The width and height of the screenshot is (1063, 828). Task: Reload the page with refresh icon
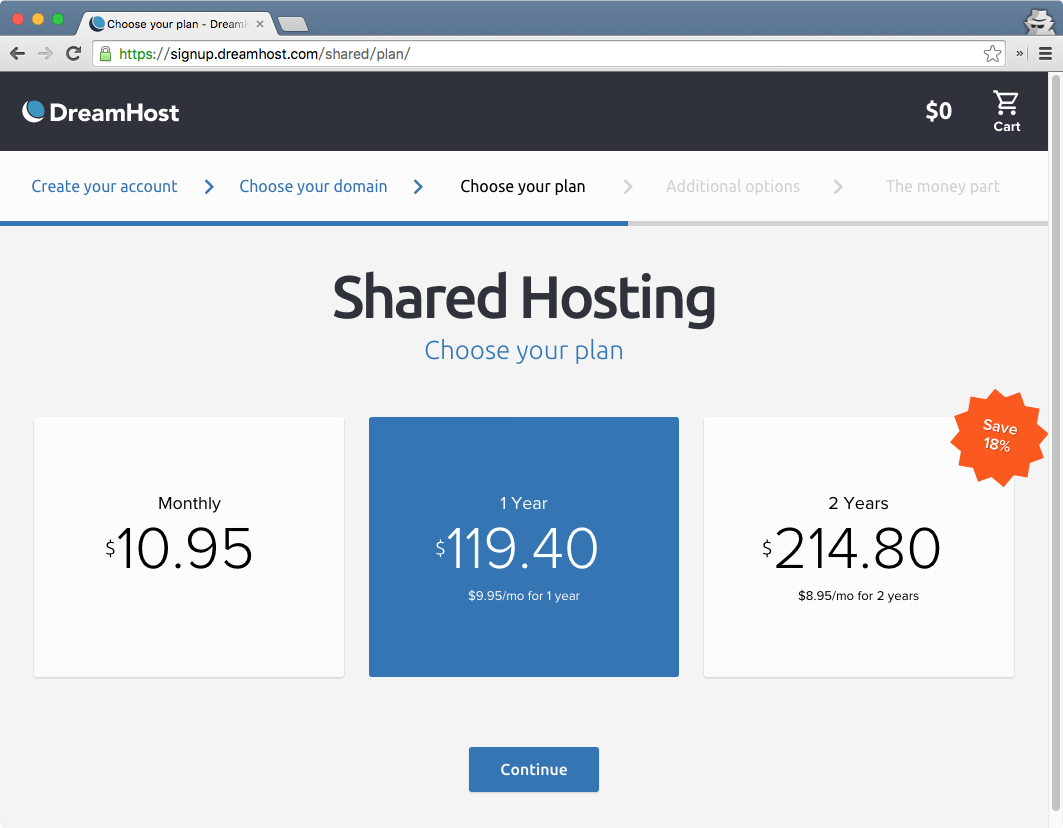(x=73, y=54)
